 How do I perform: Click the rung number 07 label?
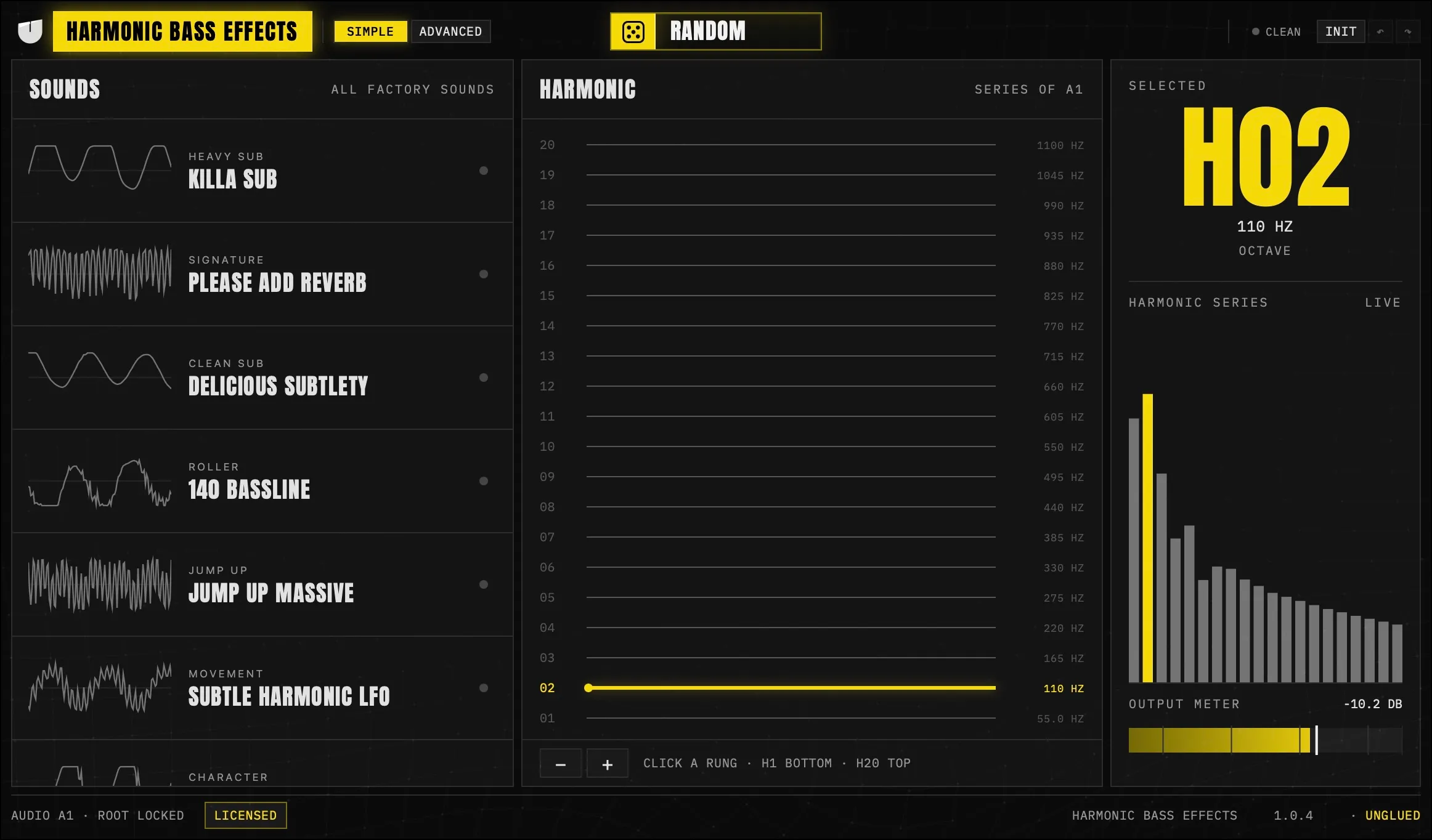tap(547, 537)
